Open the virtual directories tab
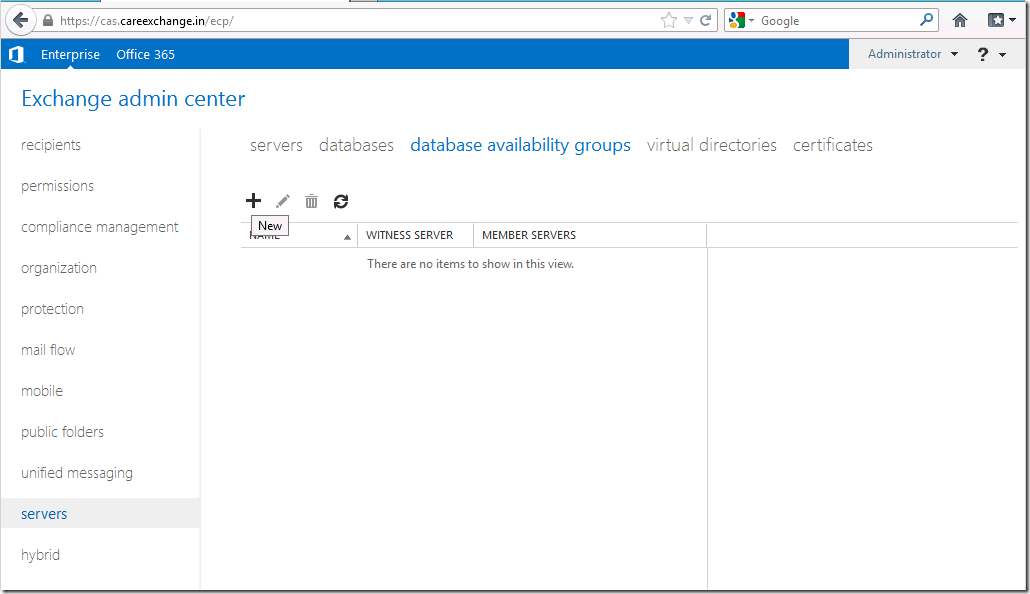This screenshot has height=594, width=1030. click(711, 145)
